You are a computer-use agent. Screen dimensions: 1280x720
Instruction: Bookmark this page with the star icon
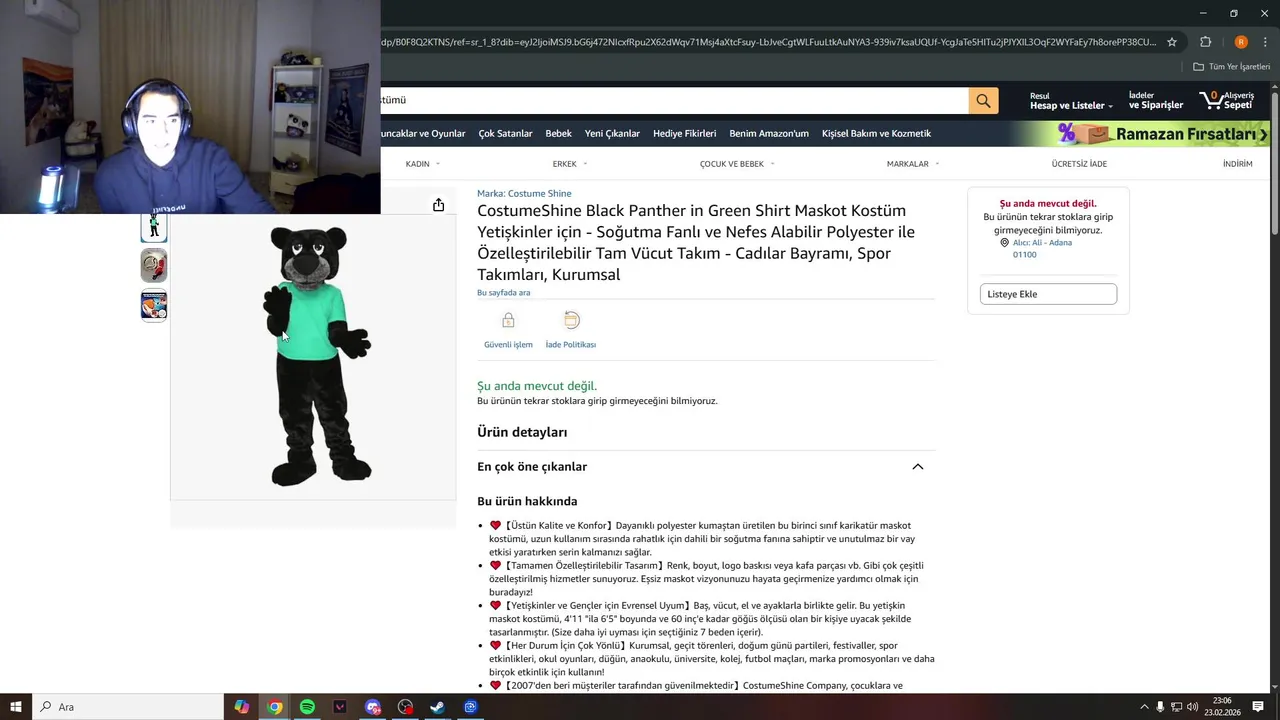pyautogui.click(x=1172, y=42)
